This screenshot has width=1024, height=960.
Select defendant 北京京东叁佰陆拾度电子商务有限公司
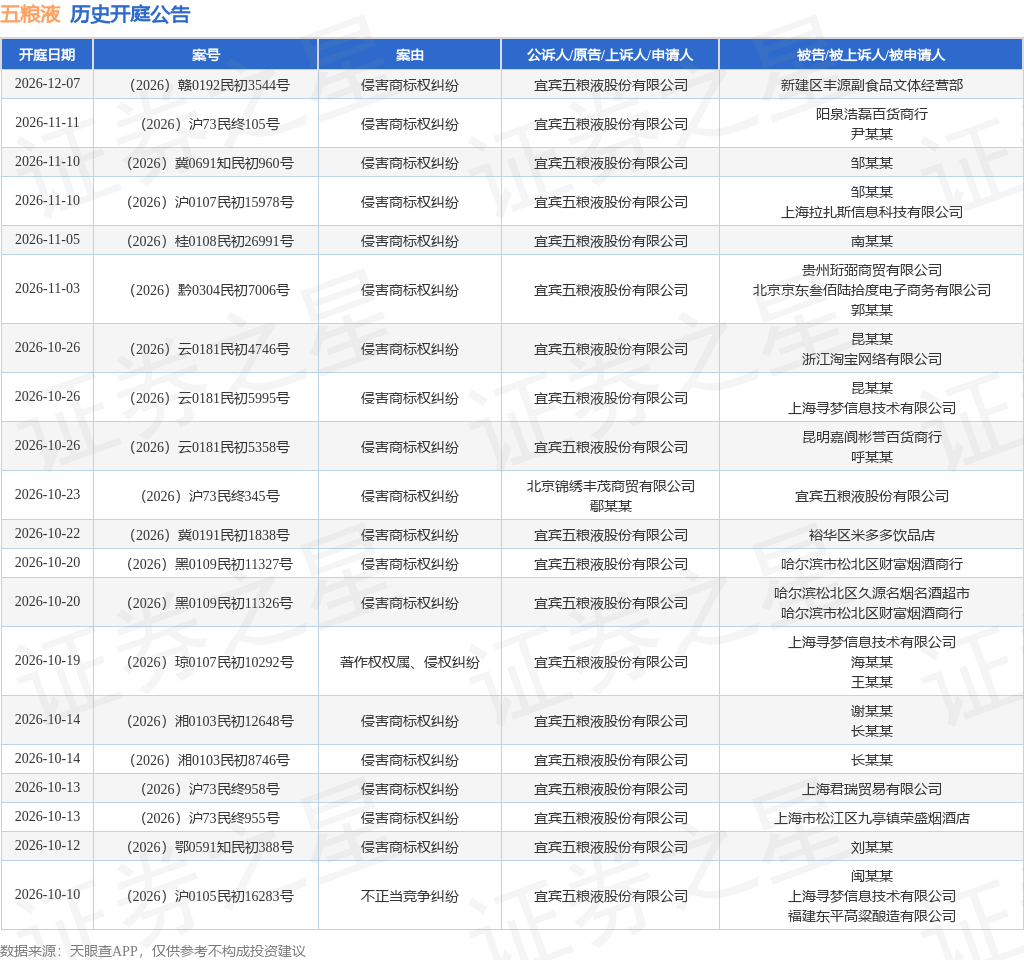coord(872,290)
